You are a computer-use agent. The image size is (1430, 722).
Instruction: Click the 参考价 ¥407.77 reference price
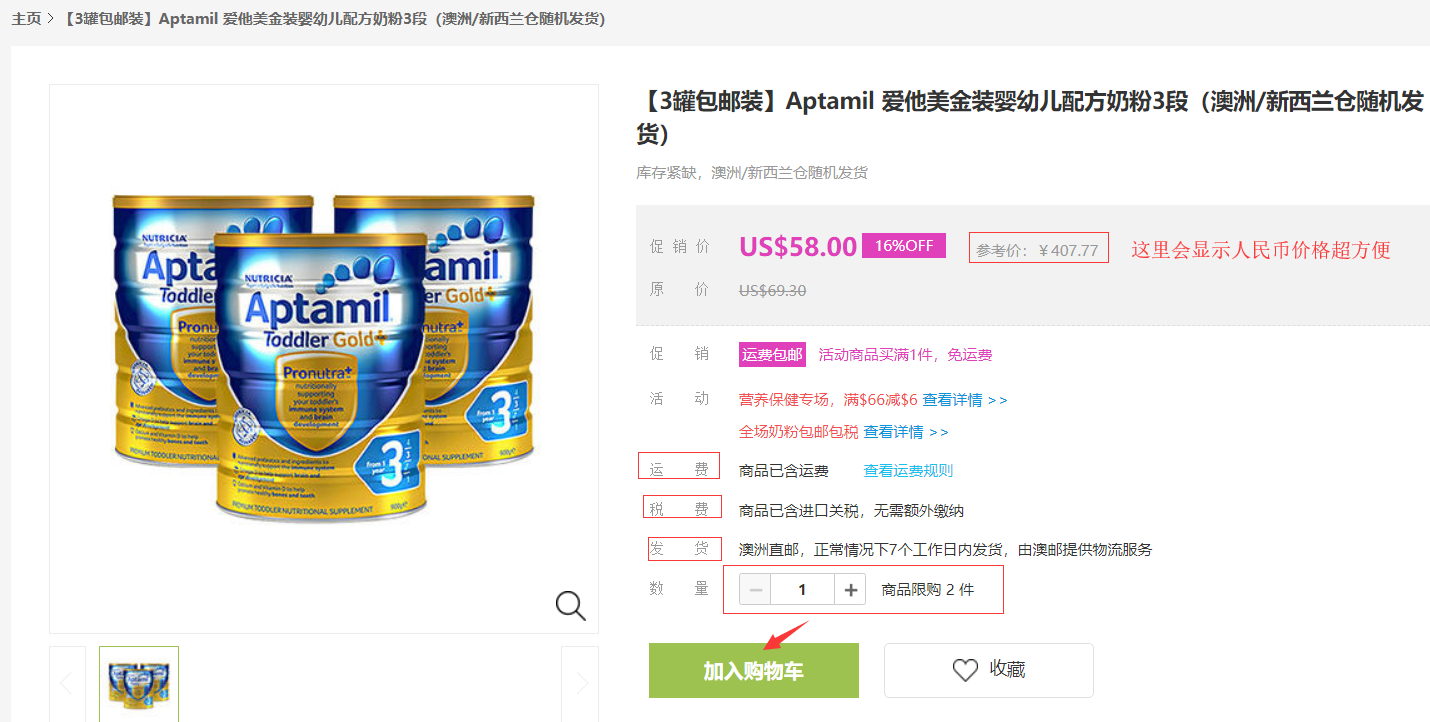tap(1038, 250)
